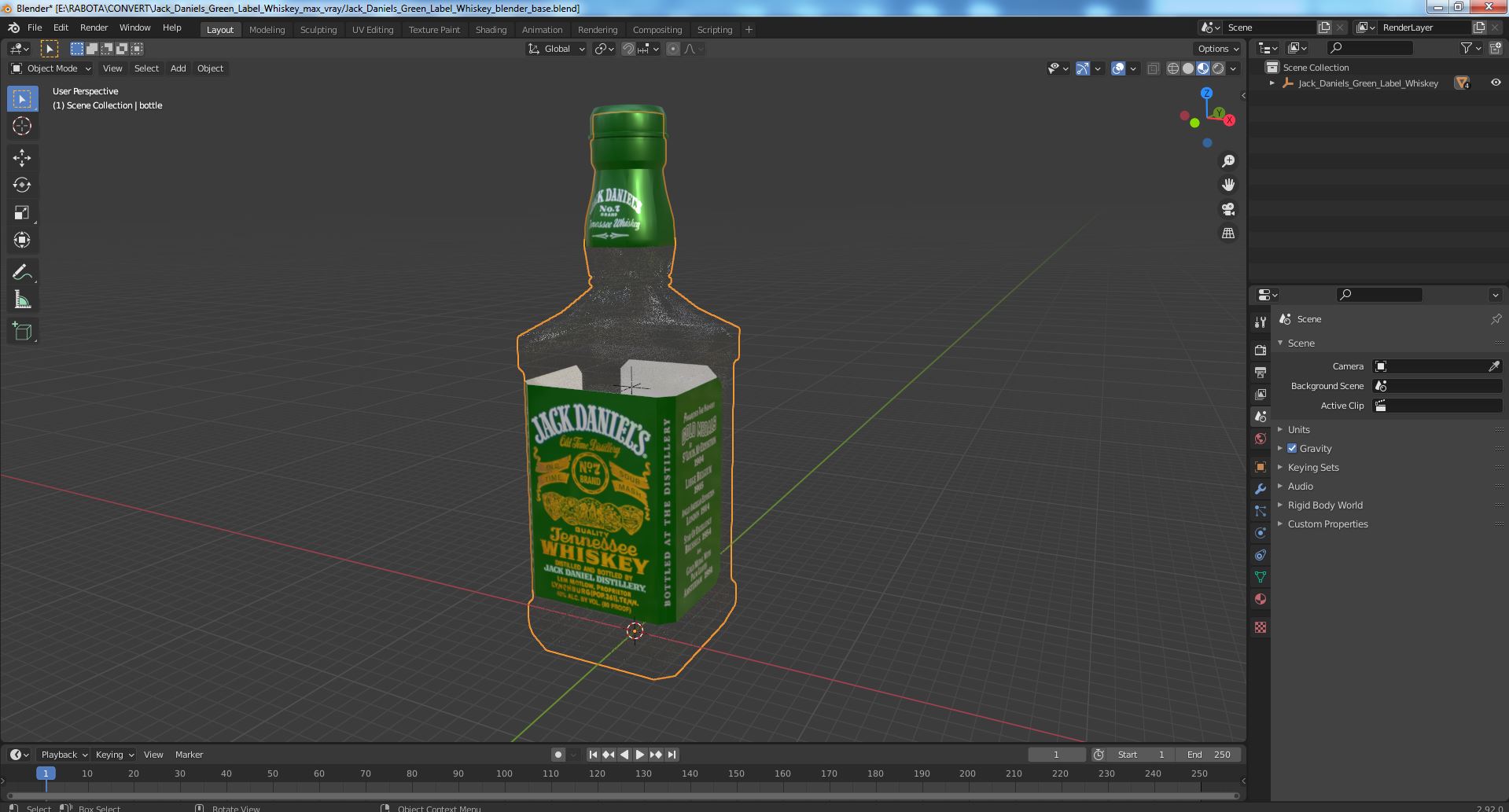Open the File menu

click(35, 28)
